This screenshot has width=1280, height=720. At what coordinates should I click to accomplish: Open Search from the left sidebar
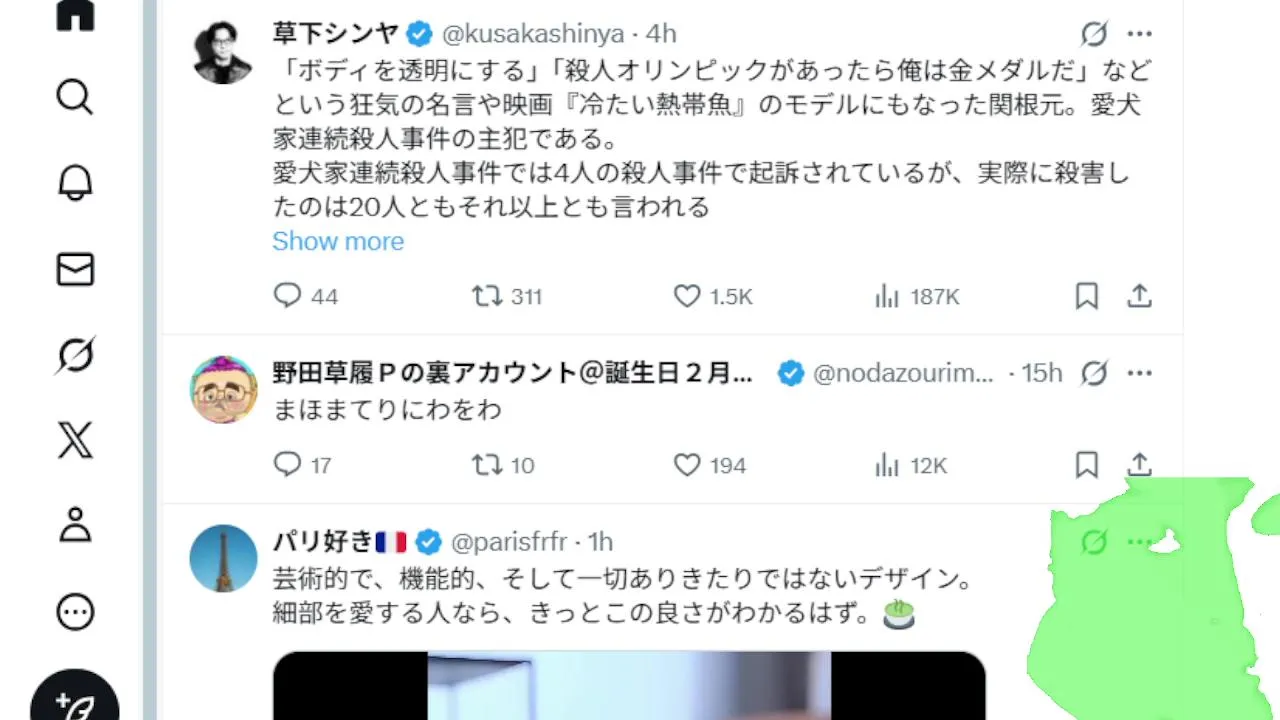click(x=75, y=98)
